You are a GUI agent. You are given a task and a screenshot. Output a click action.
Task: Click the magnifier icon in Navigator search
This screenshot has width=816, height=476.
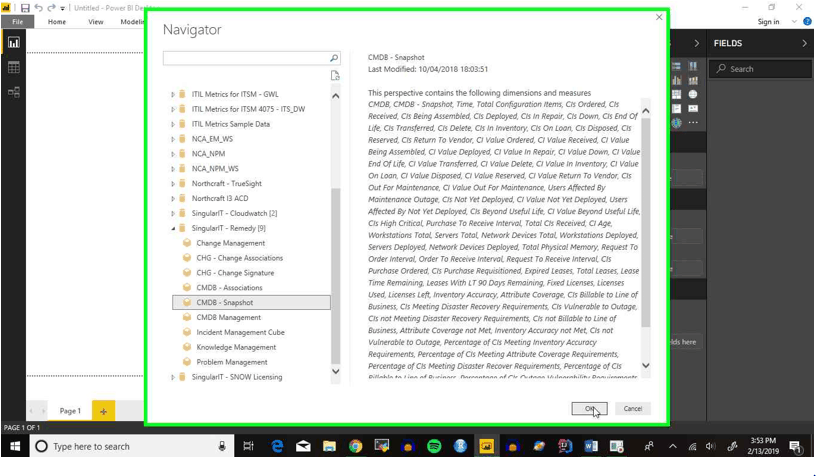coord(334,58)
